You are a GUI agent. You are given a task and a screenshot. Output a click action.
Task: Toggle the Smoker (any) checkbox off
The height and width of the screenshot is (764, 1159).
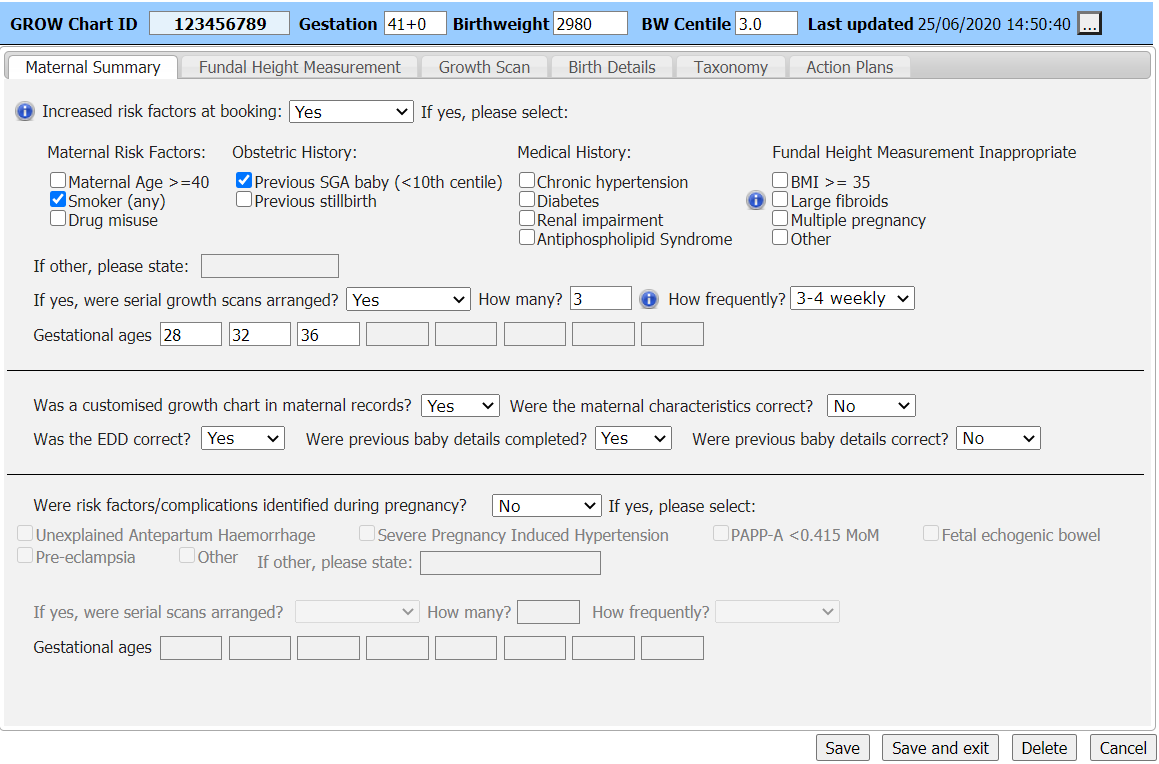pyautogui.click(x=57, y=199)
